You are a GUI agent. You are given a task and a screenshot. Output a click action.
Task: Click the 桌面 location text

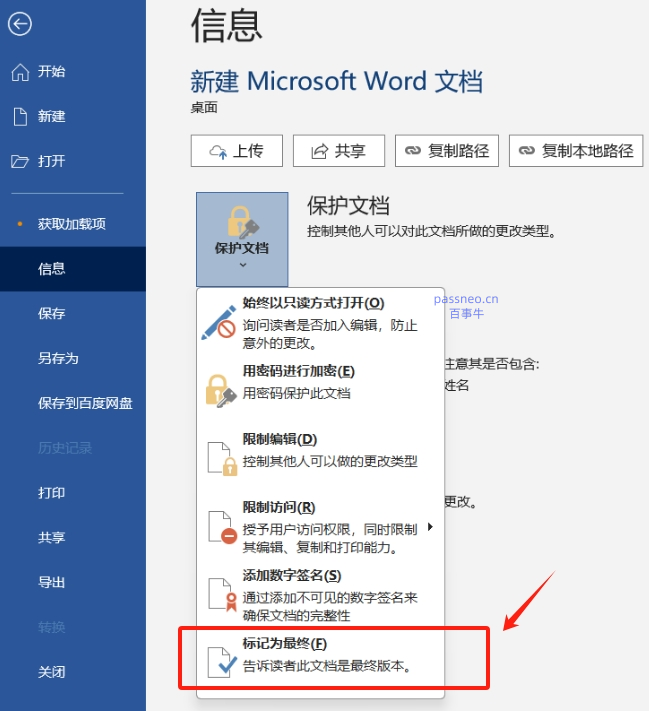point(204,108)
